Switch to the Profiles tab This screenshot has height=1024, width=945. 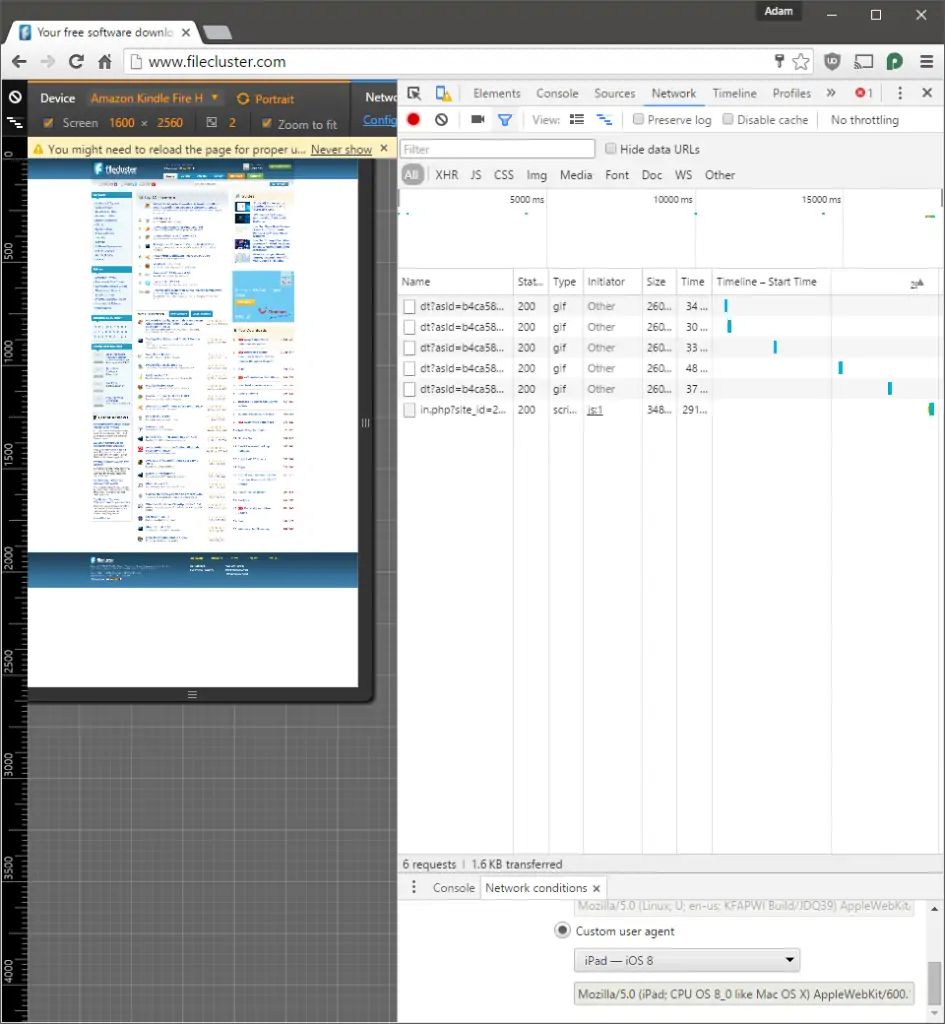(x=792, y=93)
